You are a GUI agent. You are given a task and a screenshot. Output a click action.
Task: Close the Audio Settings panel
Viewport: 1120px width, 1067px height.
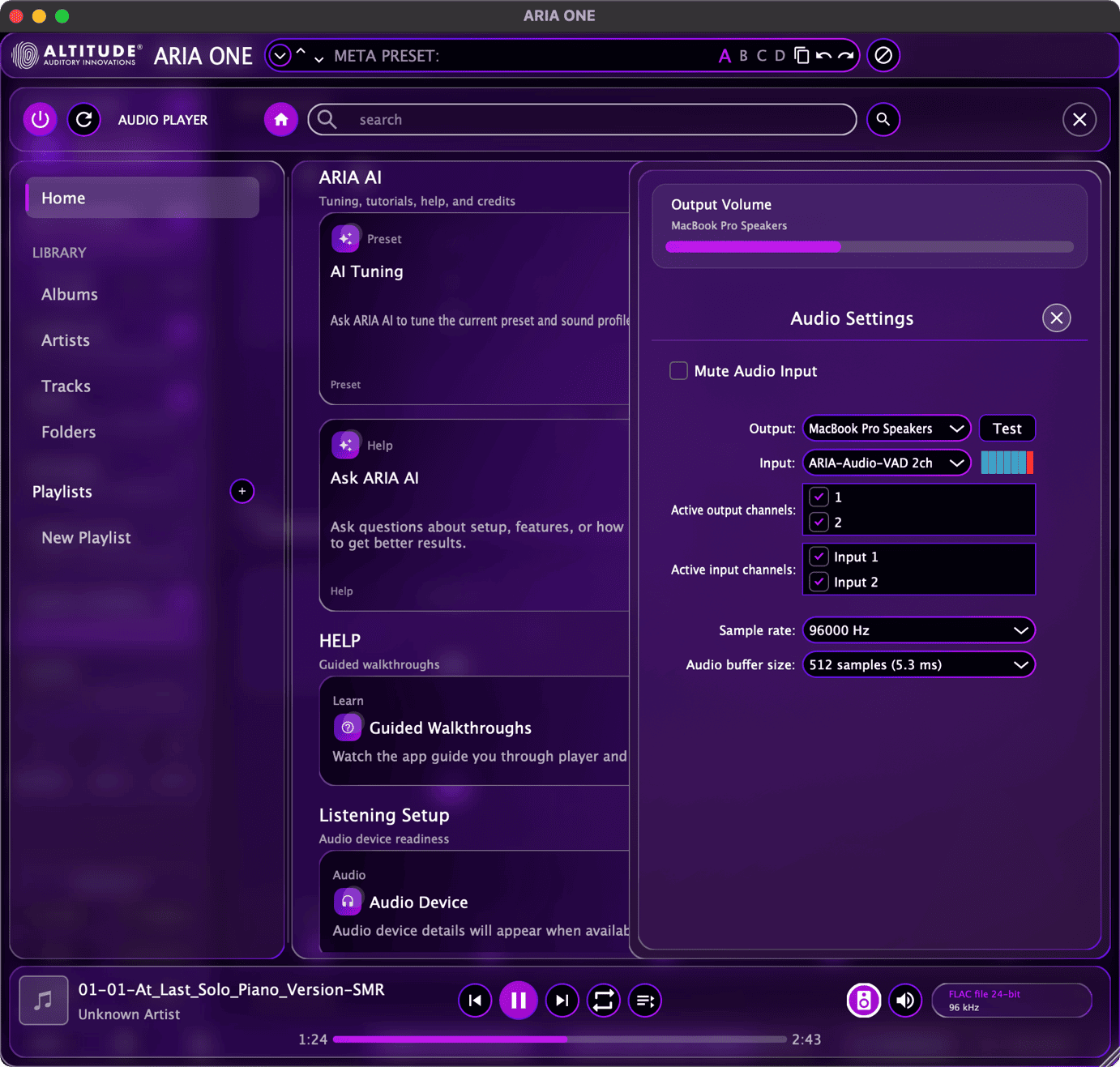(1056, 318)
